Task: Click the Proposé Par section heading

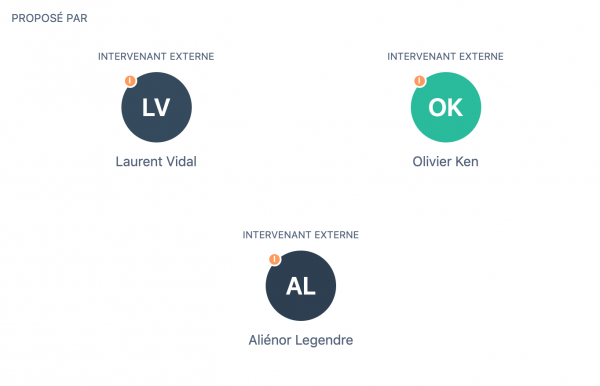Action: click(49, 18)
